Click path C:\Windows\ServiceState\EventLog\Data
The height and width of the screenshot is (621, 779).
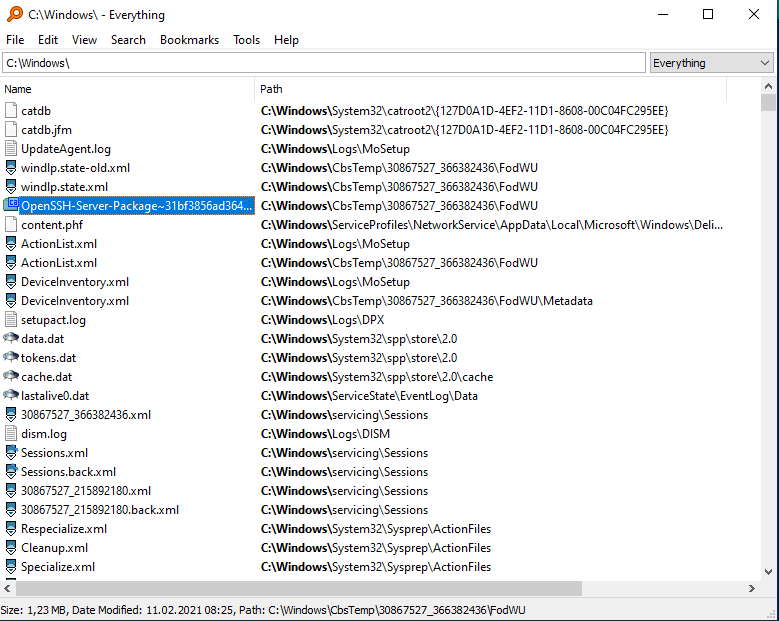(369, 396)
